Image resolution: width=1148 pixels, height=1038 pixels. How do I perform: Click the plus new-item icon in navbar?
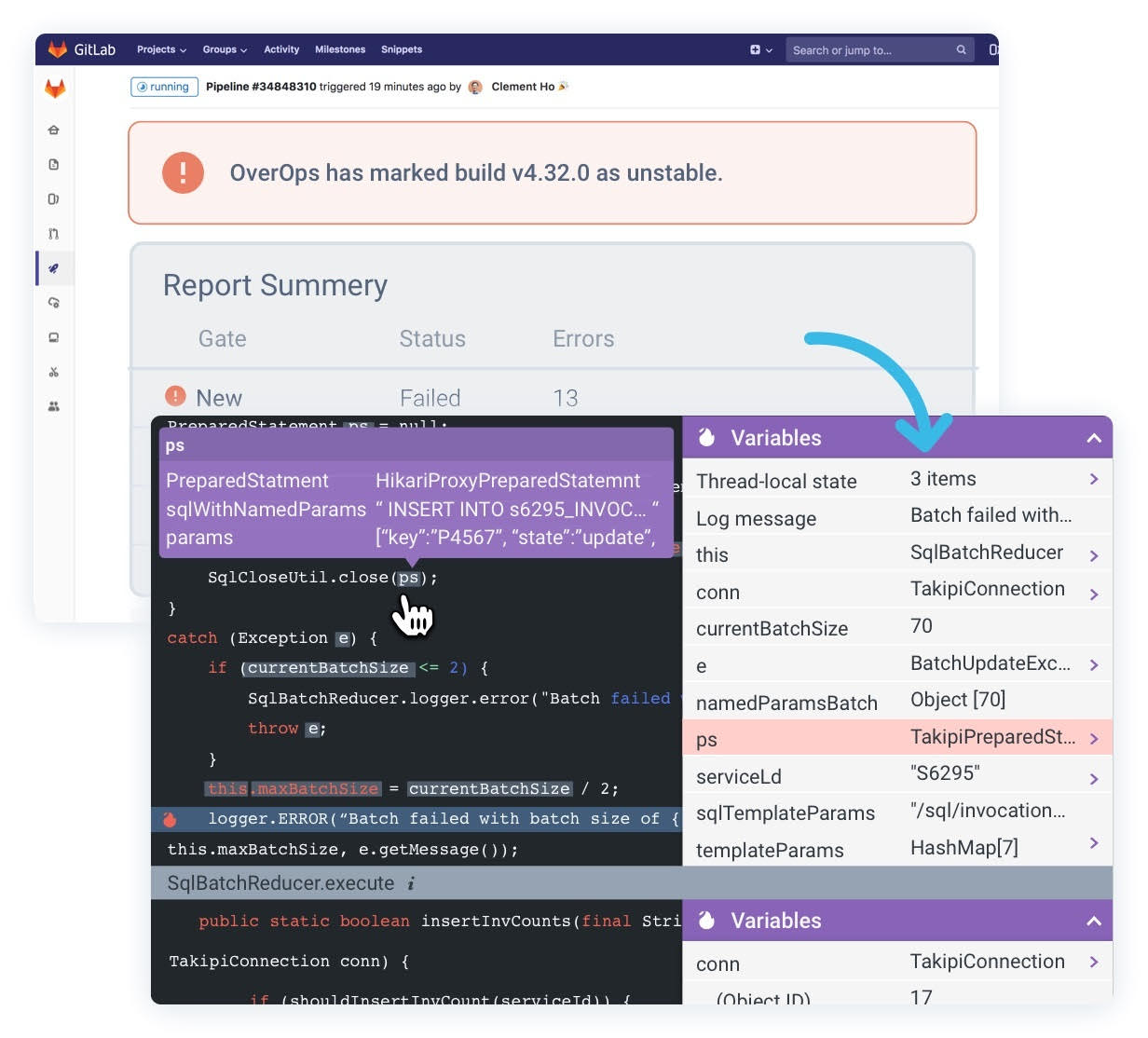click(x=755, y=49)
